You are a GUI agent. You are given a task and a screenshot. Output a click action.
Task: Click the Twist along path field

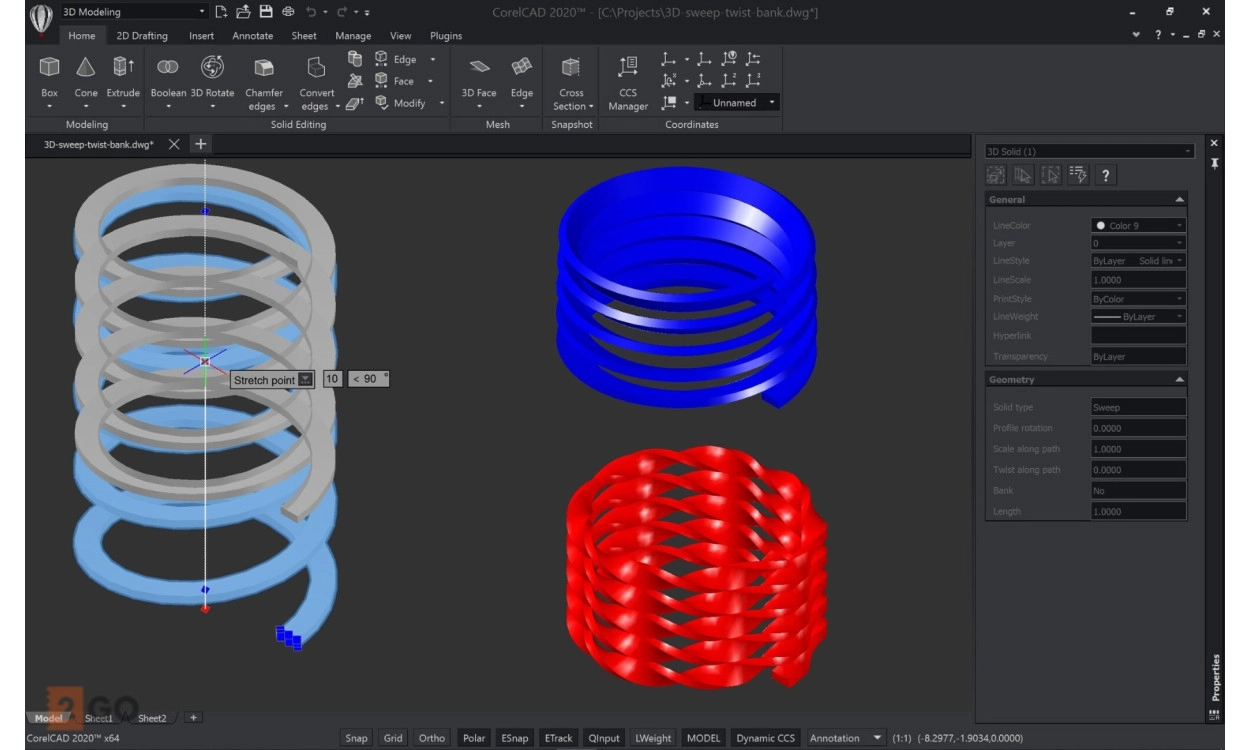point(1138,470)
